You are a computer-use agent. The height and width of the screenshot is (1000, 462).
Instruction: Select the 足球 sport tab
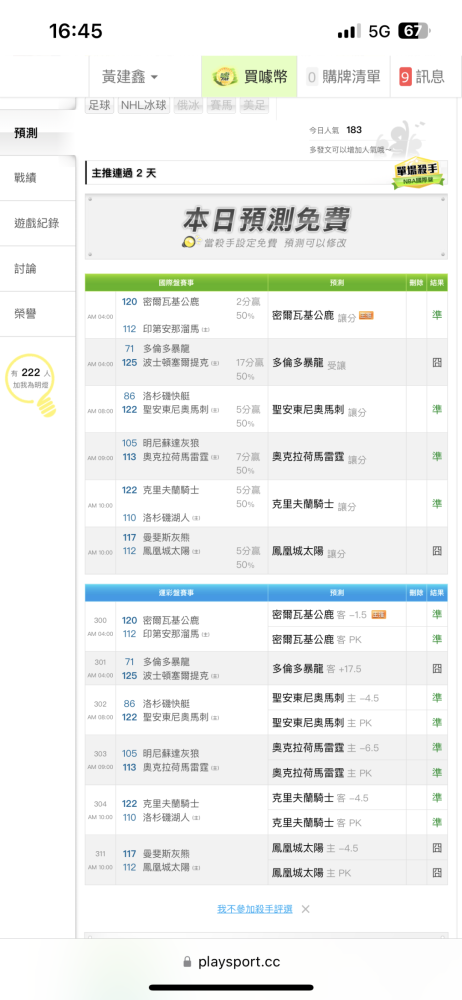pos(100,106)
